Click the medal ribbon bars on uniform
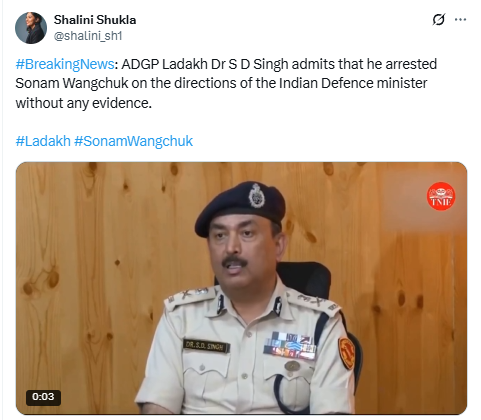This screenshot has width=481, height=420. click(x=289, y=345)
